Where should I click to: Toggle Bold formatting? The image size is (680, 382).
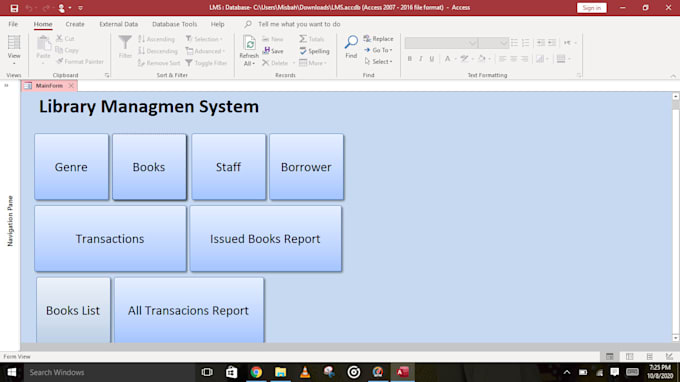409,59
